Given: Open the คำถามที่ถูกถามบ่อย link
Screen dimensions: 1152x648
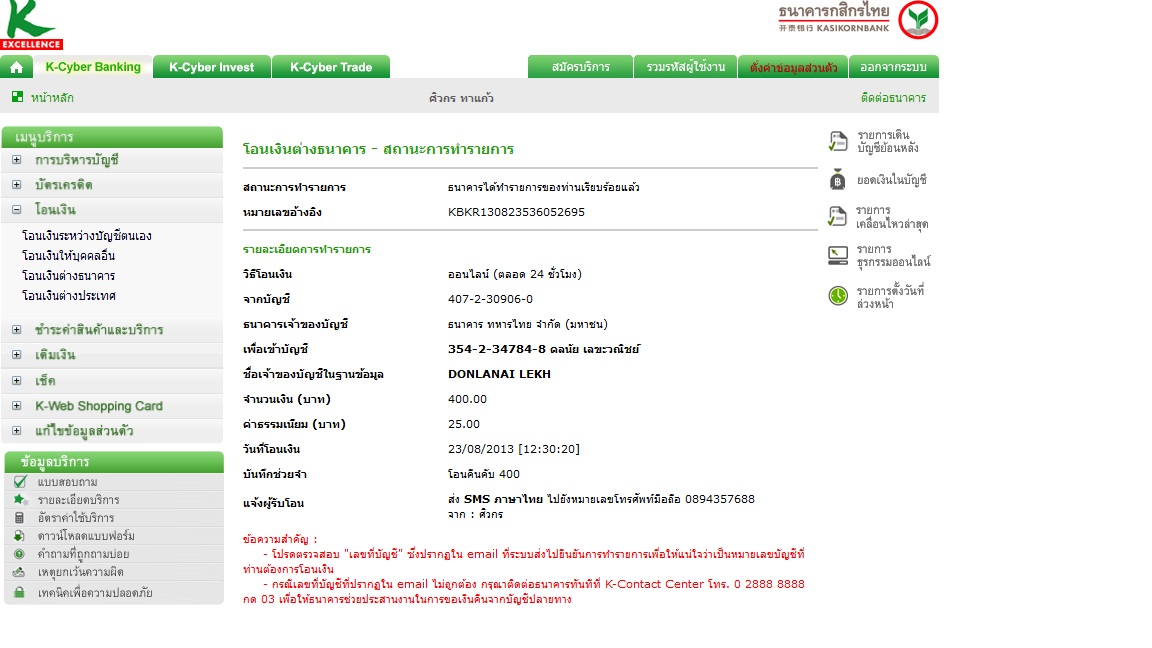Looking at the screenshot, I should point(84,554).
